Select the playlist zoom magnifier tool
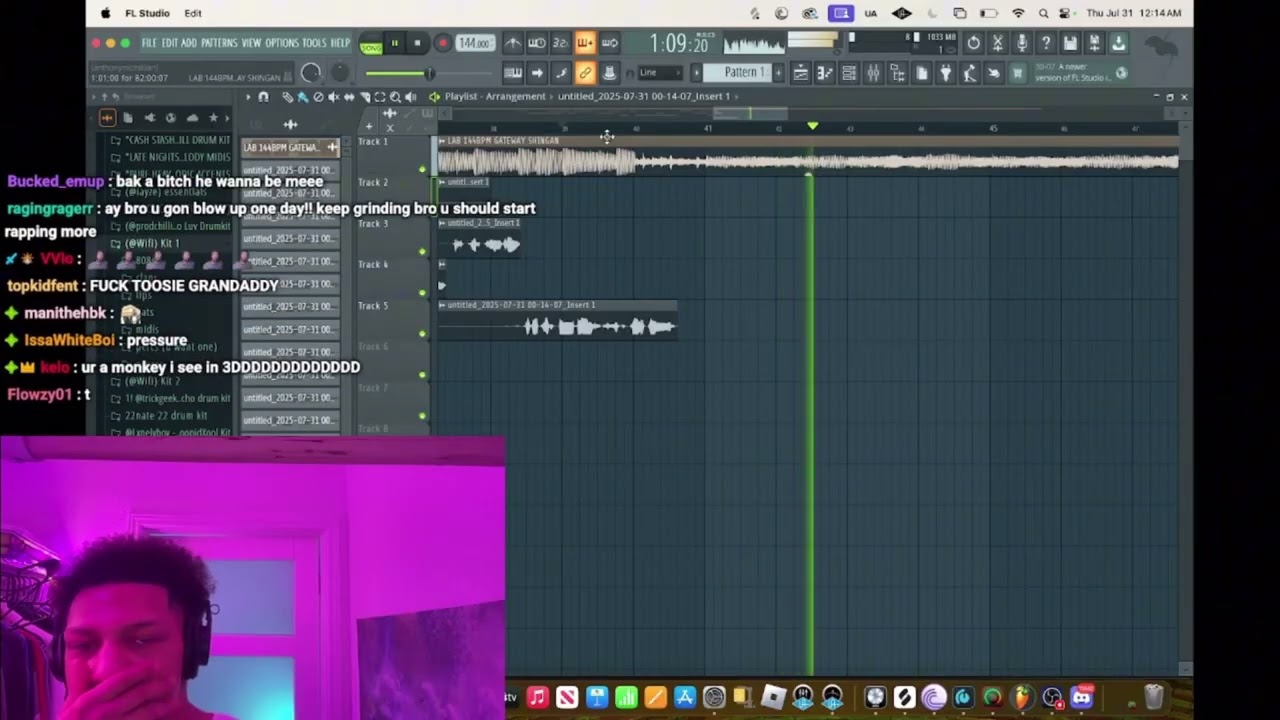1280x720 pixels. coord(395,97)
